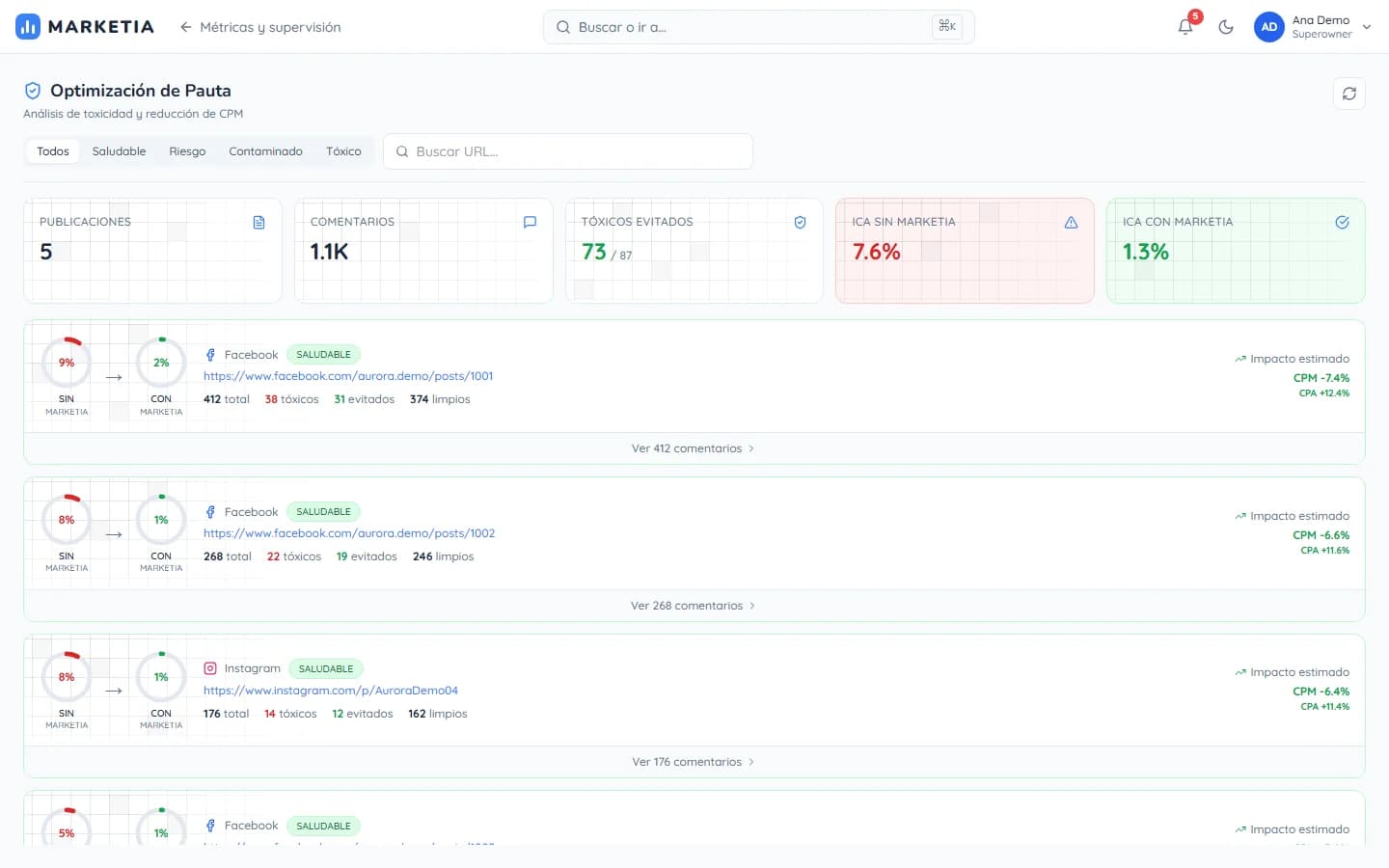Click the 7.6% ICA Sin Marketia value
The height and width of the screenshot is (868, 1389).
pos(876,252)
